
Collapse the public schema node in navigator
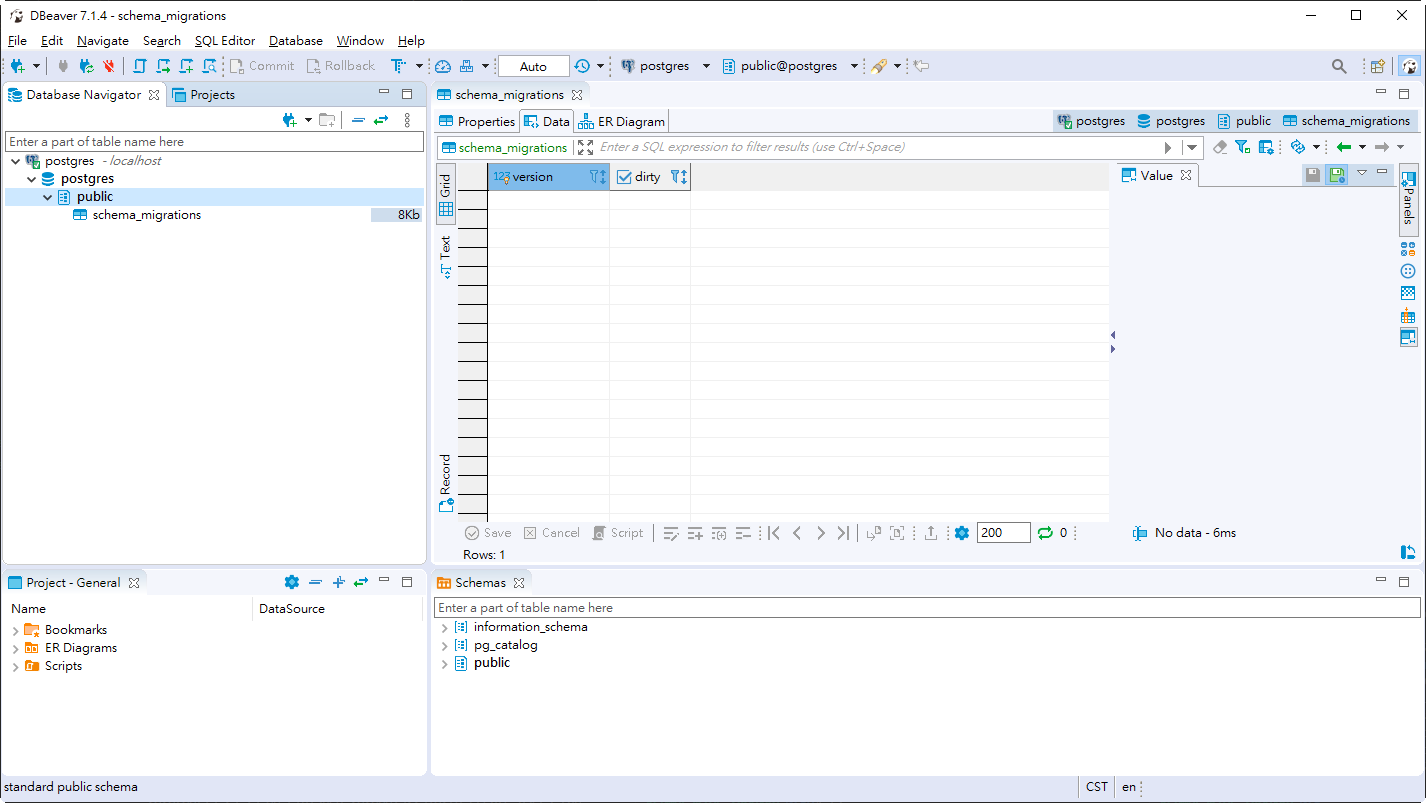pyautogui.click(x=47, y=197)
